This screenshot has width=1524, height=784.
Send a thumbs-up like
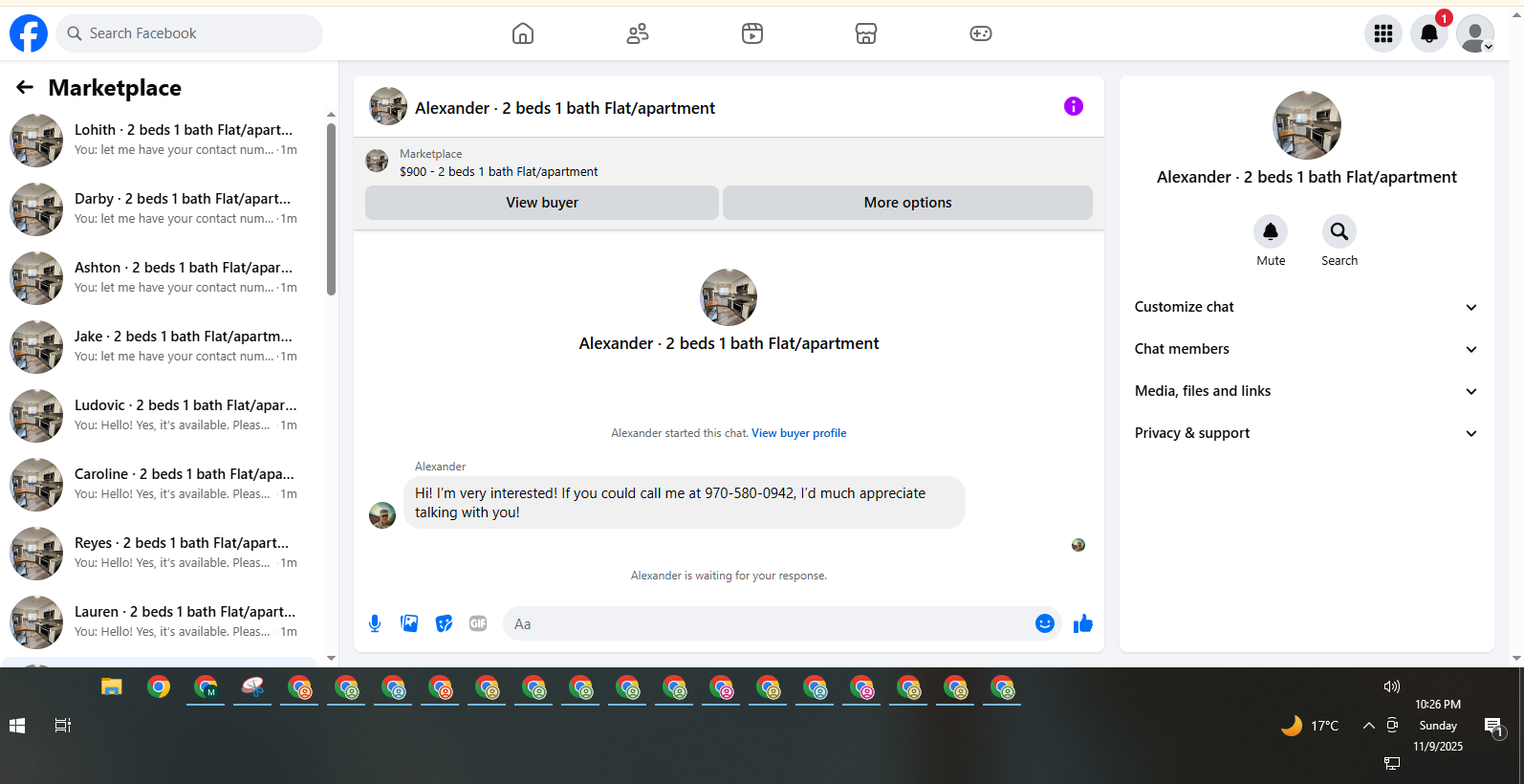coord(1083,624)
